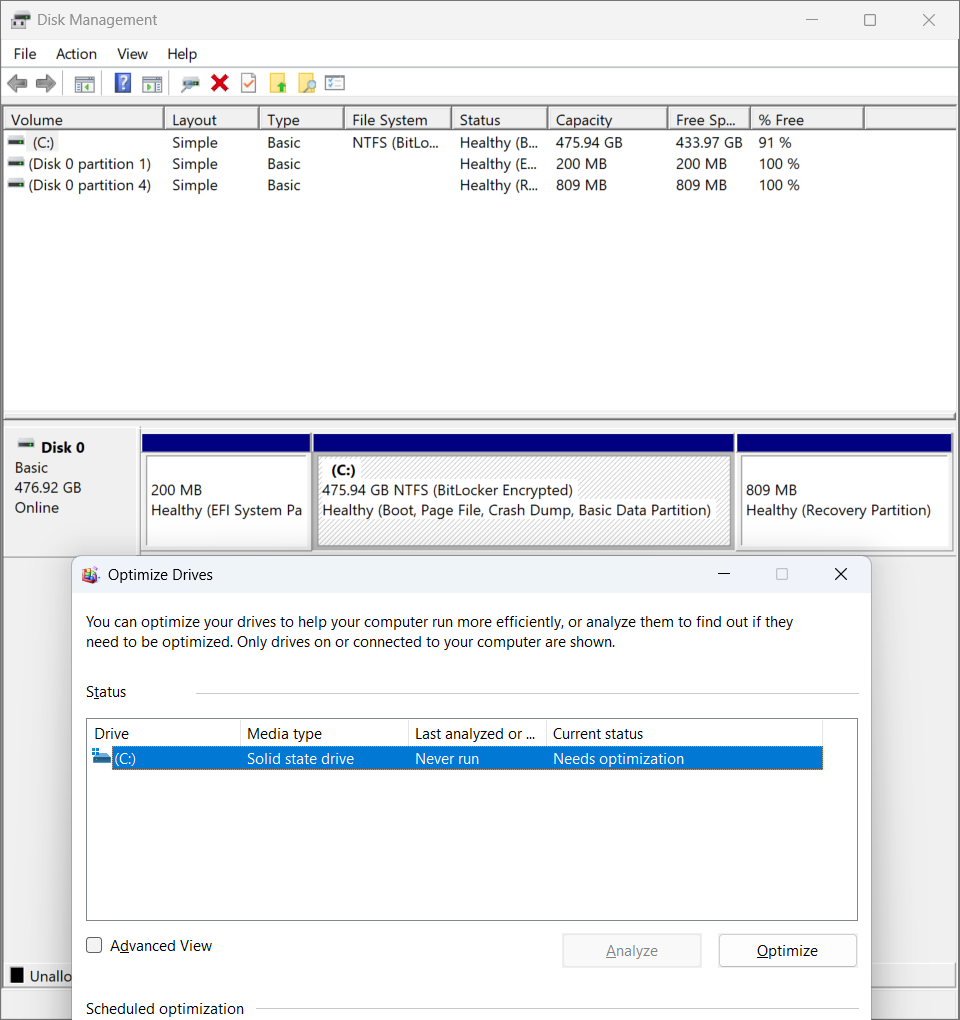Sort by File System column header

[x=397, y=120]
